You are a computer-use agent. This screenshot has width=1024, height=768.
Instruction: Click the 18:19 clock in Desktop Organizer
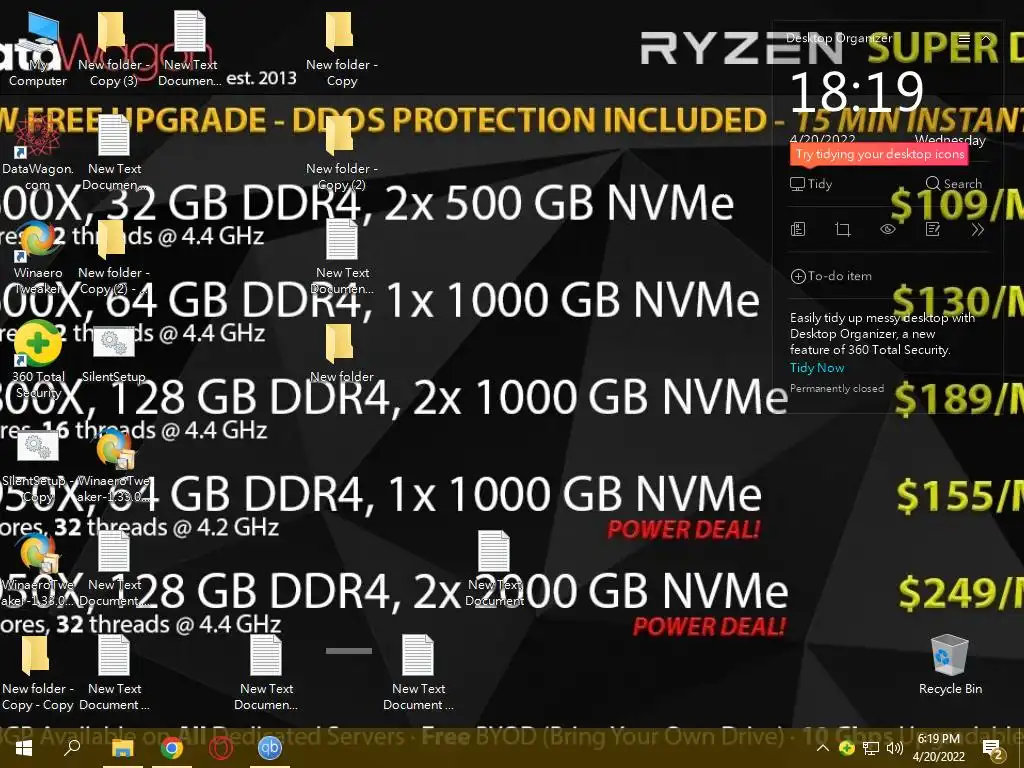[x=856, y=91]
